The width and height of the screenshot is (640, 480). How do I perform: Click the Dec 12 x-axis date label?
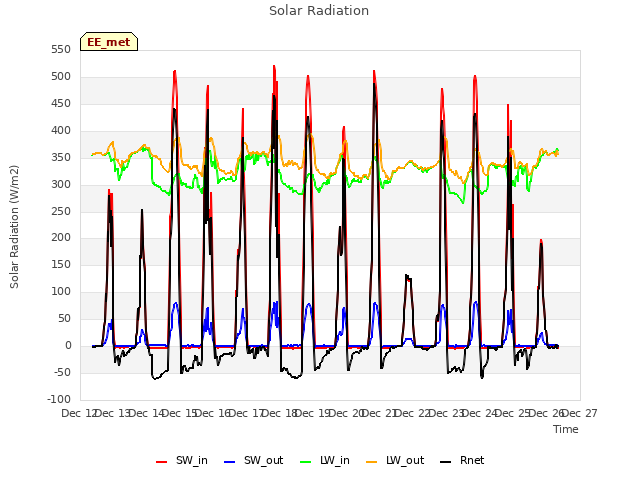79,413
